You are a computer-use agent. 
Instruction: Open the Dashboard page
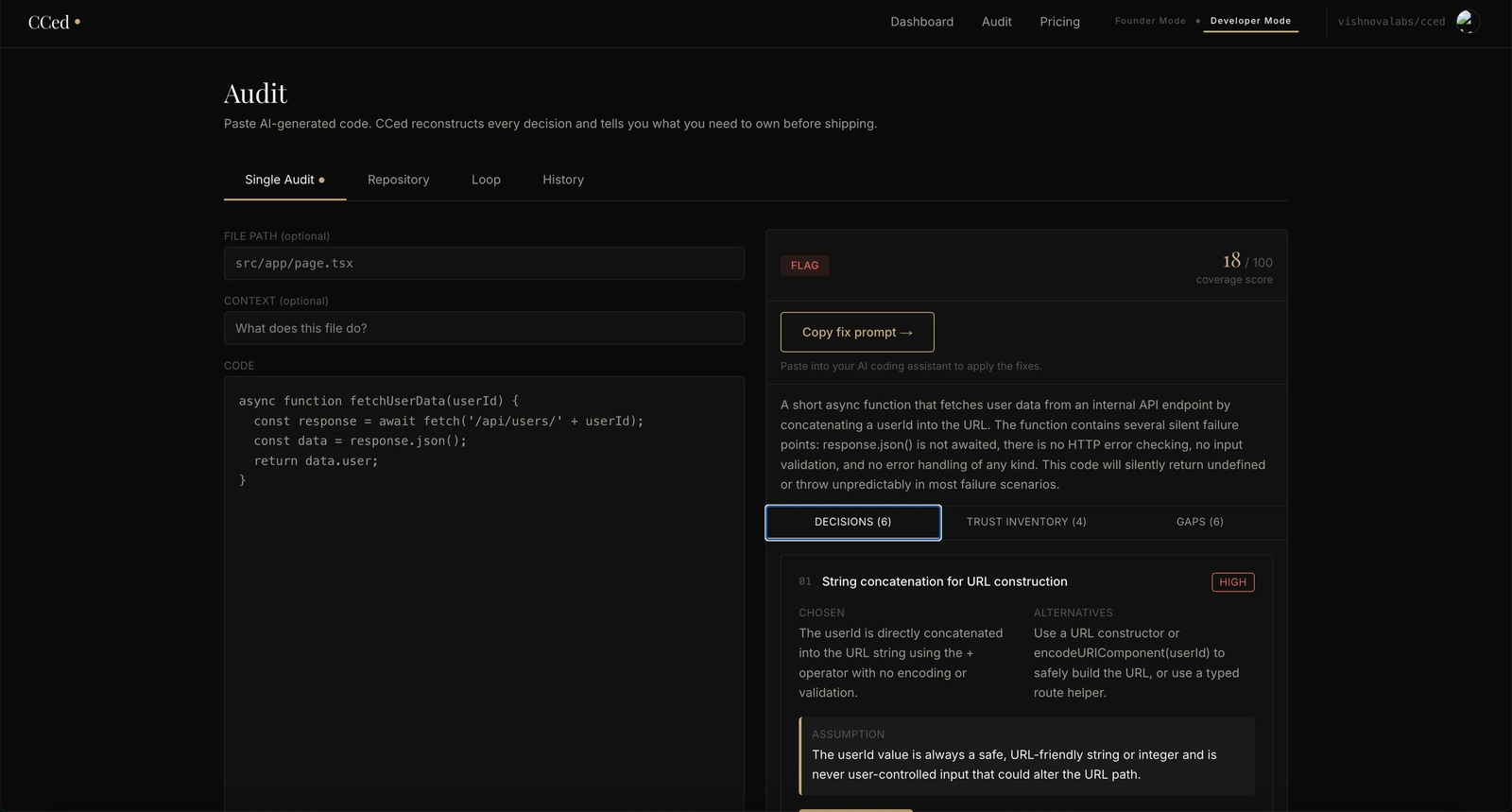pos(921,22)
